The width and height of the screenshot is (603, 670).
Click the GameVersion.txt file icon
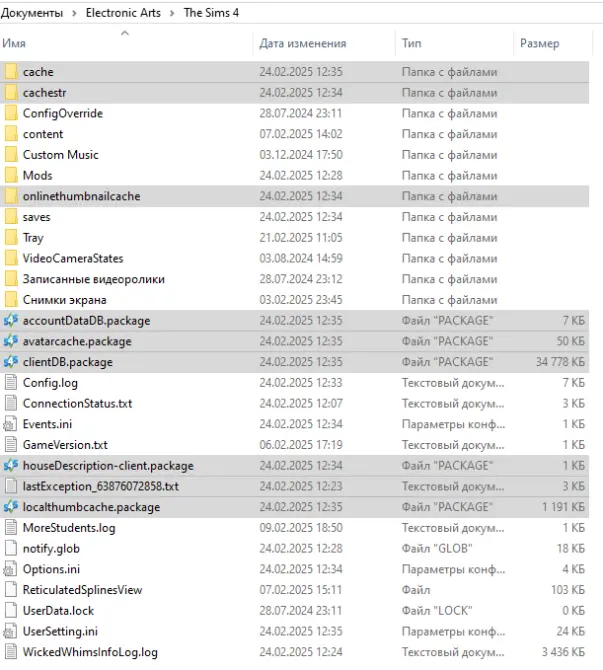(x=11, y=444)
